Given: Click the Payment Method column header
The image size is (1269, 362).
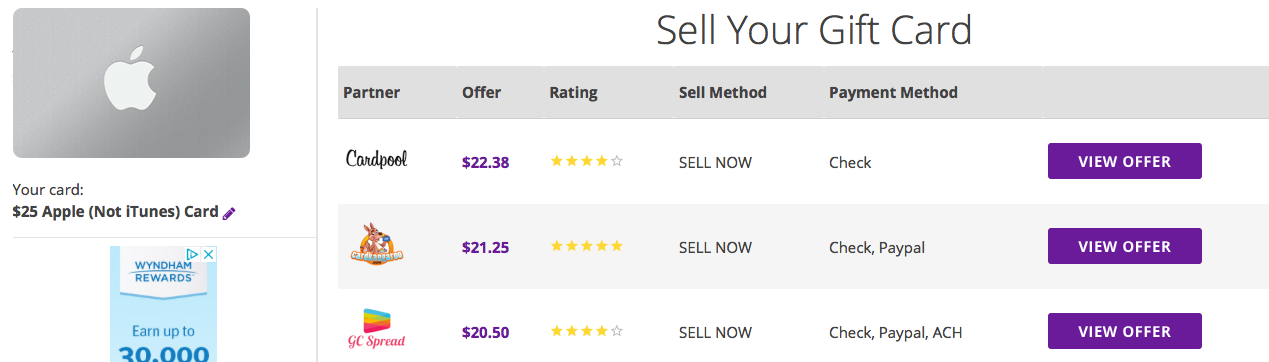Looking at the screenshot, I should click(x=893, y=92).
